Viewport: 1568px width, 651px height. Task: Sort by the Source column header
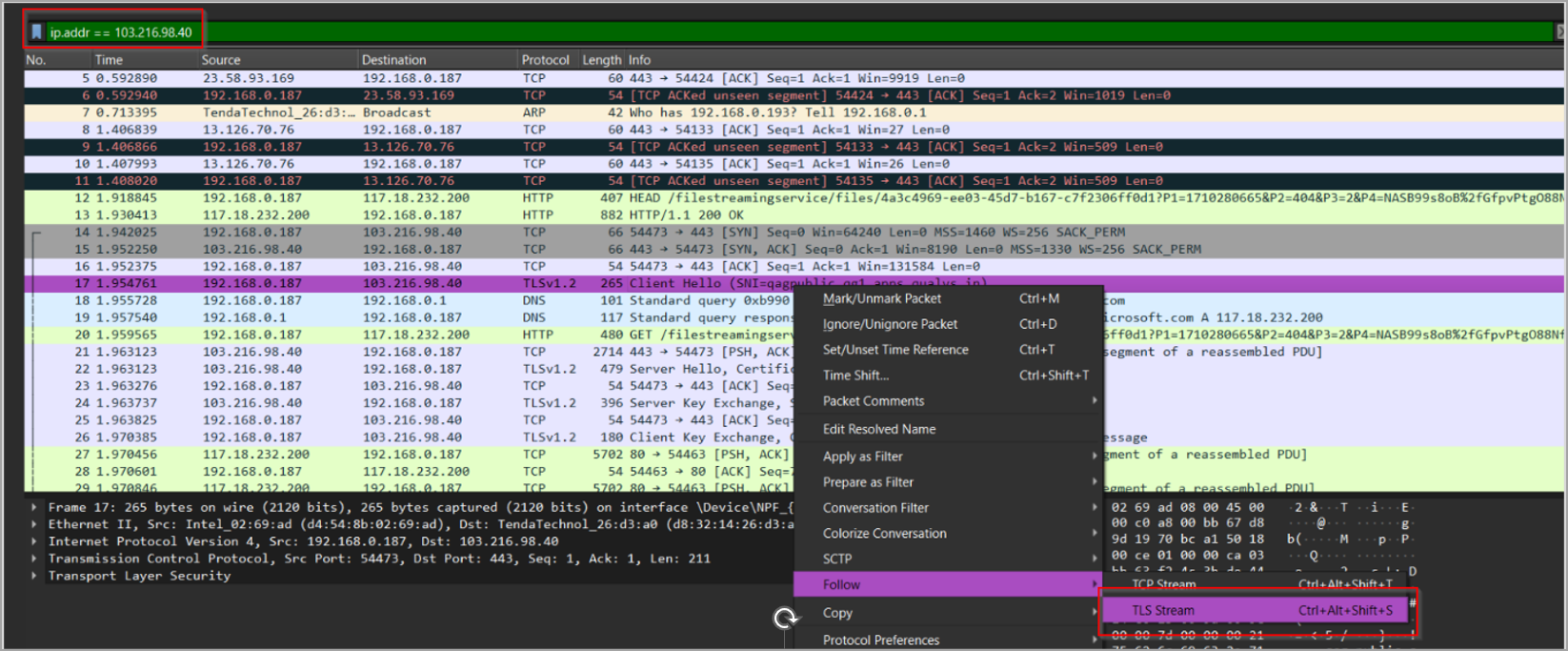(221, 59)
